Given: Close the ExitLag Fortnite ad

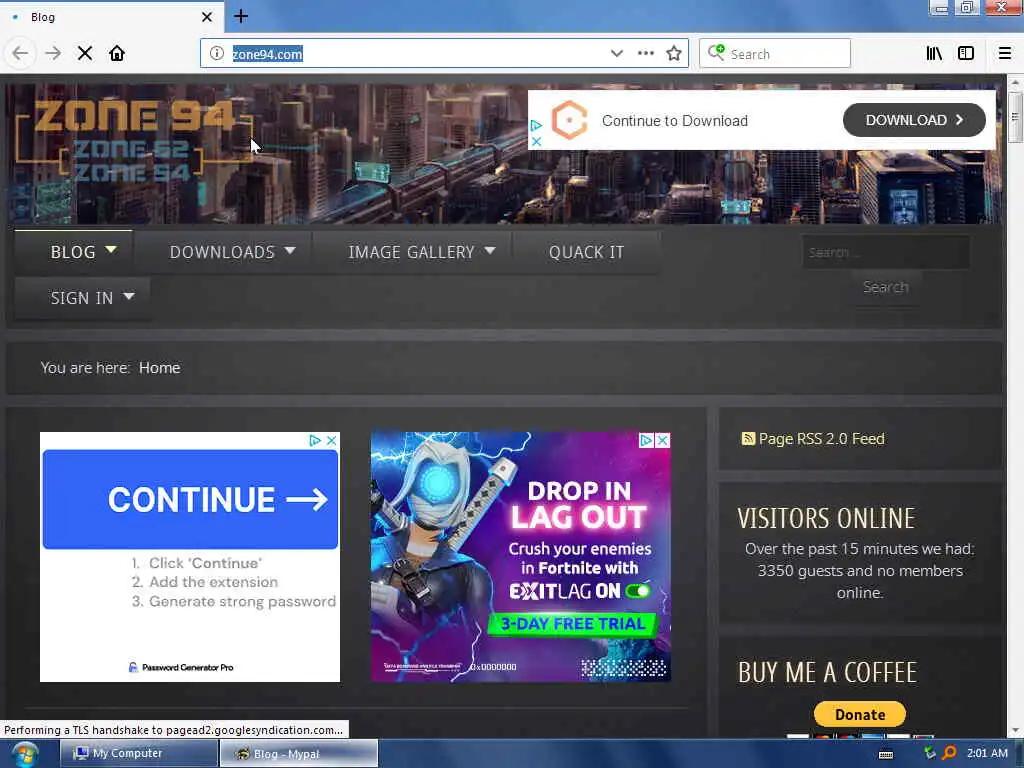Looking at the screenshot, I should coord(662,441).
